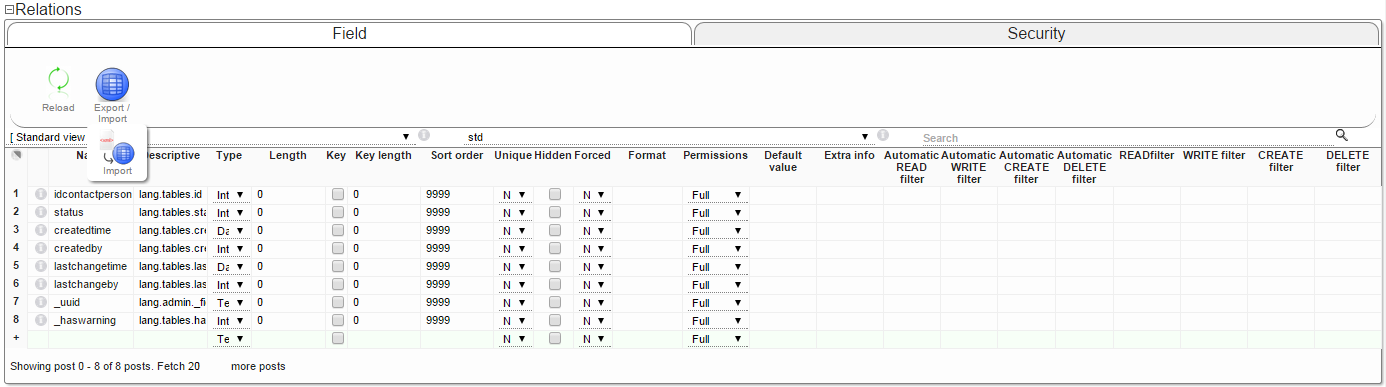This screenshot has width=1386, height=387.
Task: Open info icon for lastchangetime row
Action: (41, 267)
